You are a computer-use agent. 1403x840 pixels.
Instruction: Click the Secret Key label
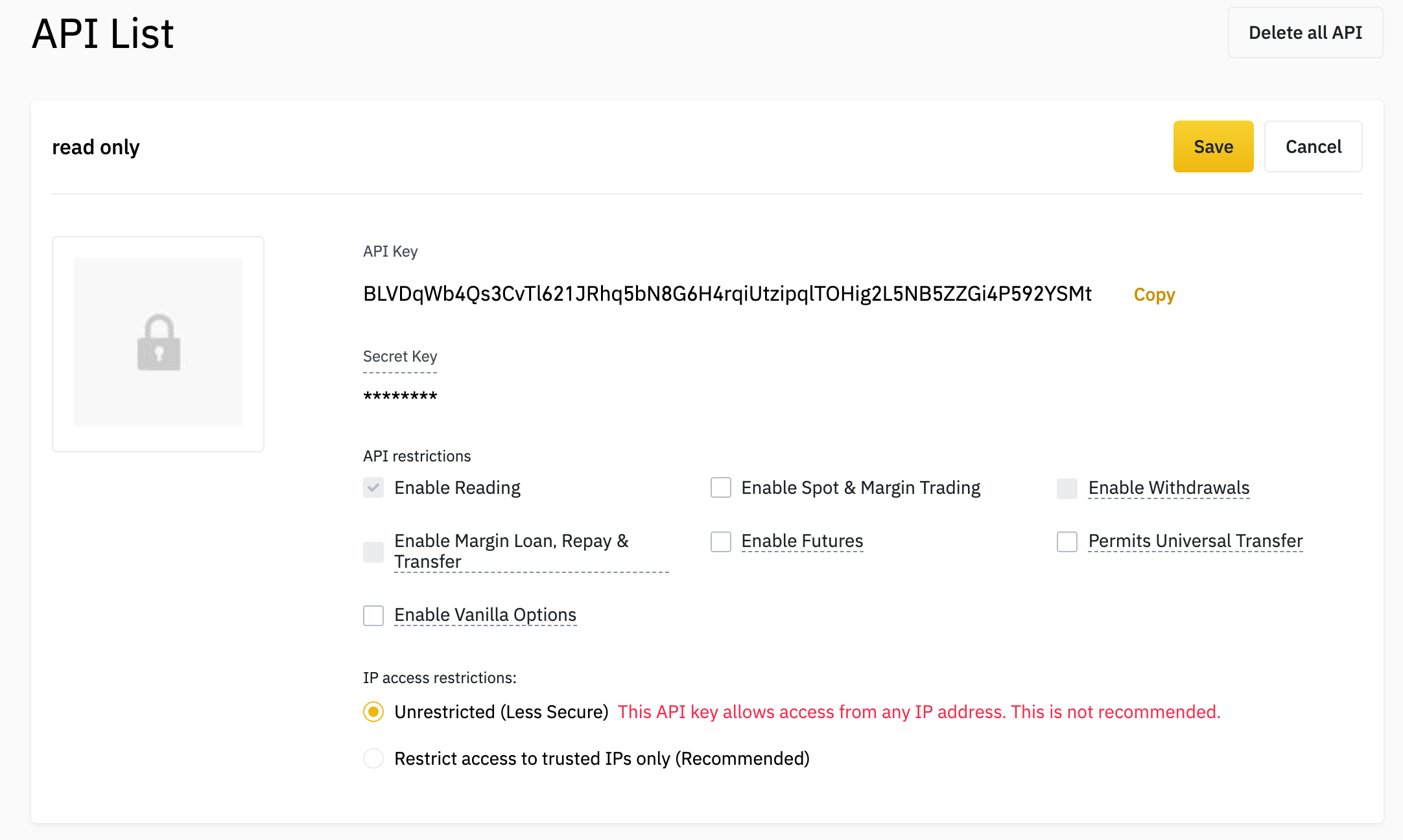(x=400, y=356)
